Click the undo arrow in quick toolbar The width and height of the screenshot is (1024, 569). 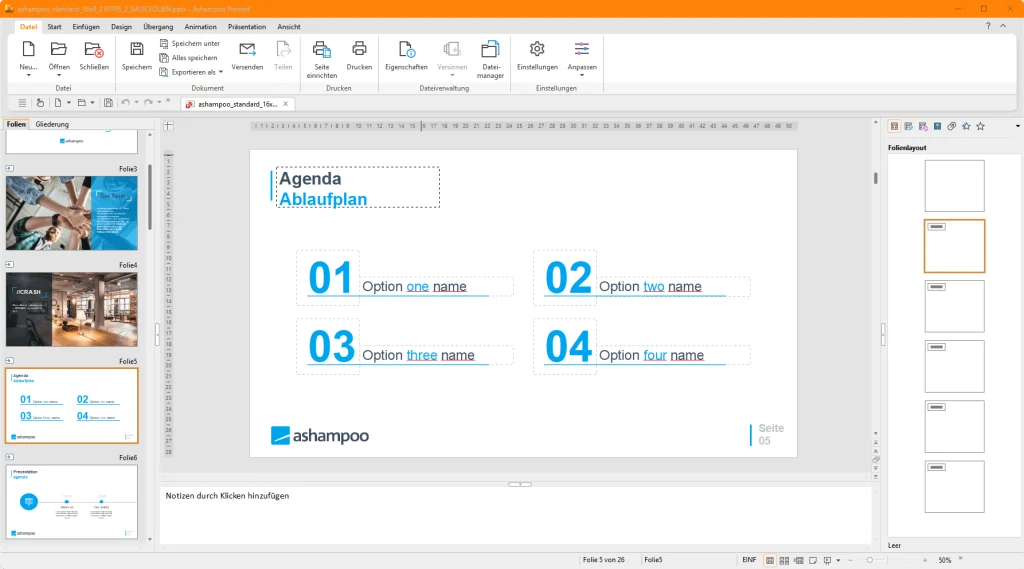(126, 103)
